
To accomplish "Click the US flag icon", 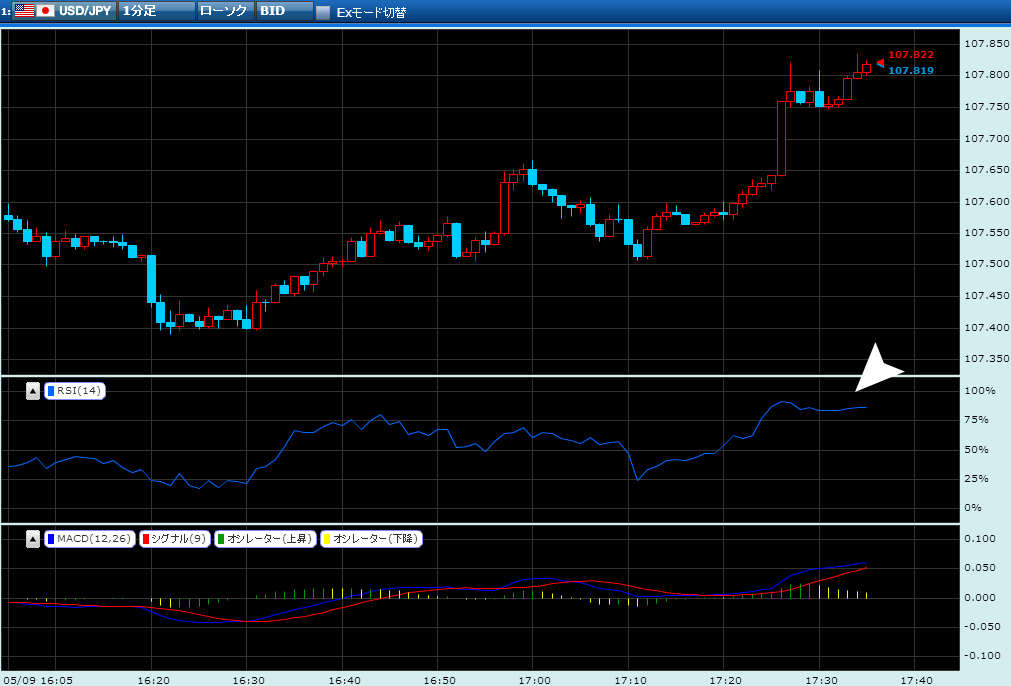I will [x=25, y=10].
